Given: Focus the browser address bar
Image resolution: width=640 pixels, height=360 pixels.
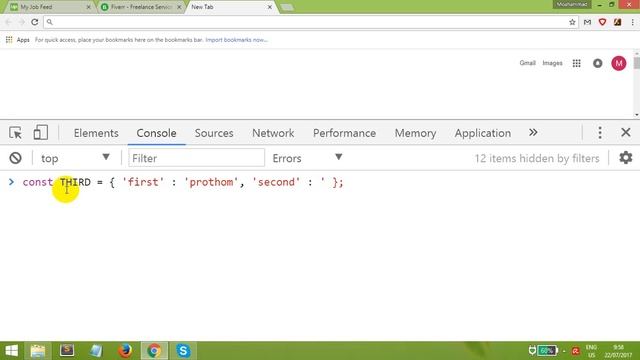Looking at the screenshot, I should pyautogui.click(x=310, y=22).
